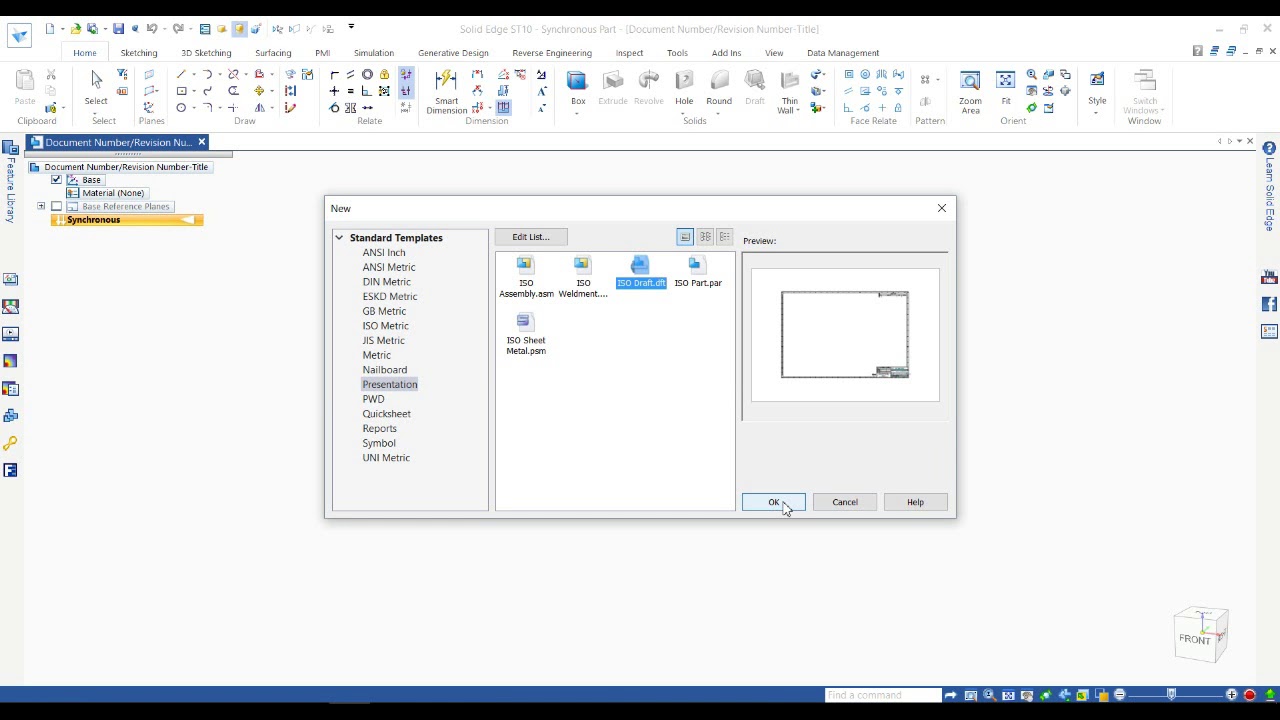Expand the Base Reference Planes node
Image resolution: width=1280 pixels, height=720 pixels.
click(41, 206)
